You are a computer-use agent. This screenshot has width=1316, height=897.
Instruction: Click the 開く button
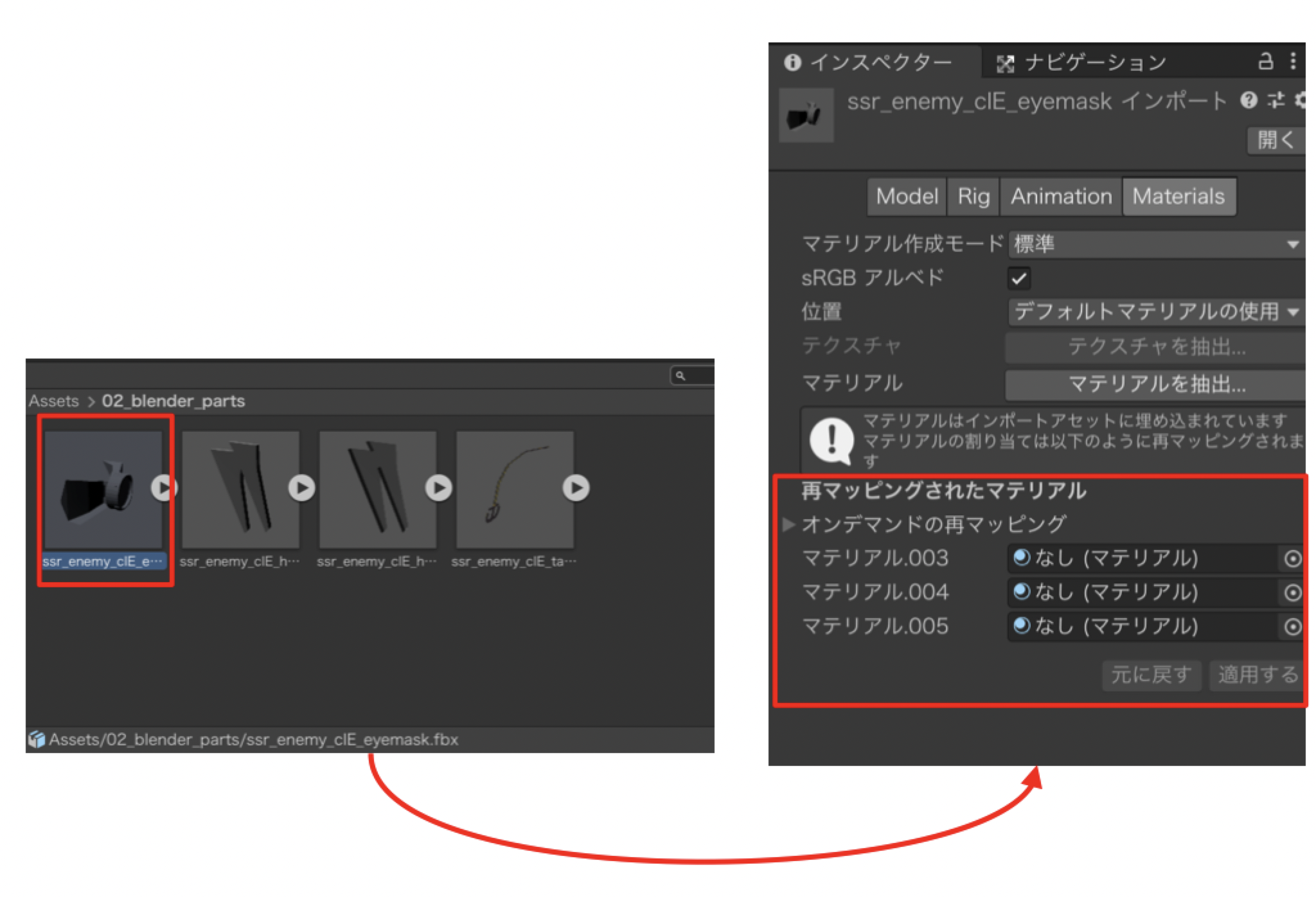click(x=1275, y=139)
